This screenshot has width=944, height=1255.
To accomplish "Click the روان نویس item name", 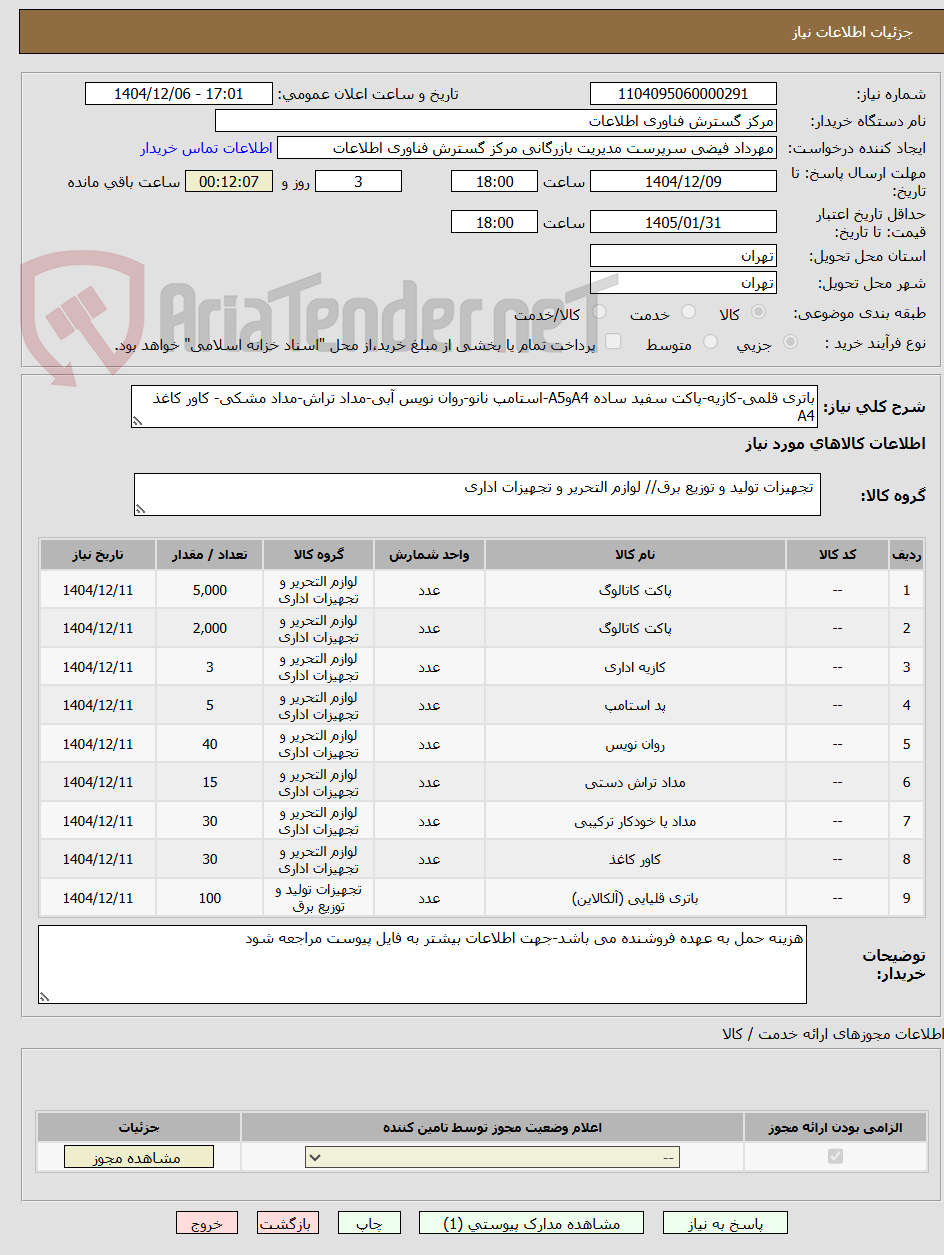I will pos(636,745).
